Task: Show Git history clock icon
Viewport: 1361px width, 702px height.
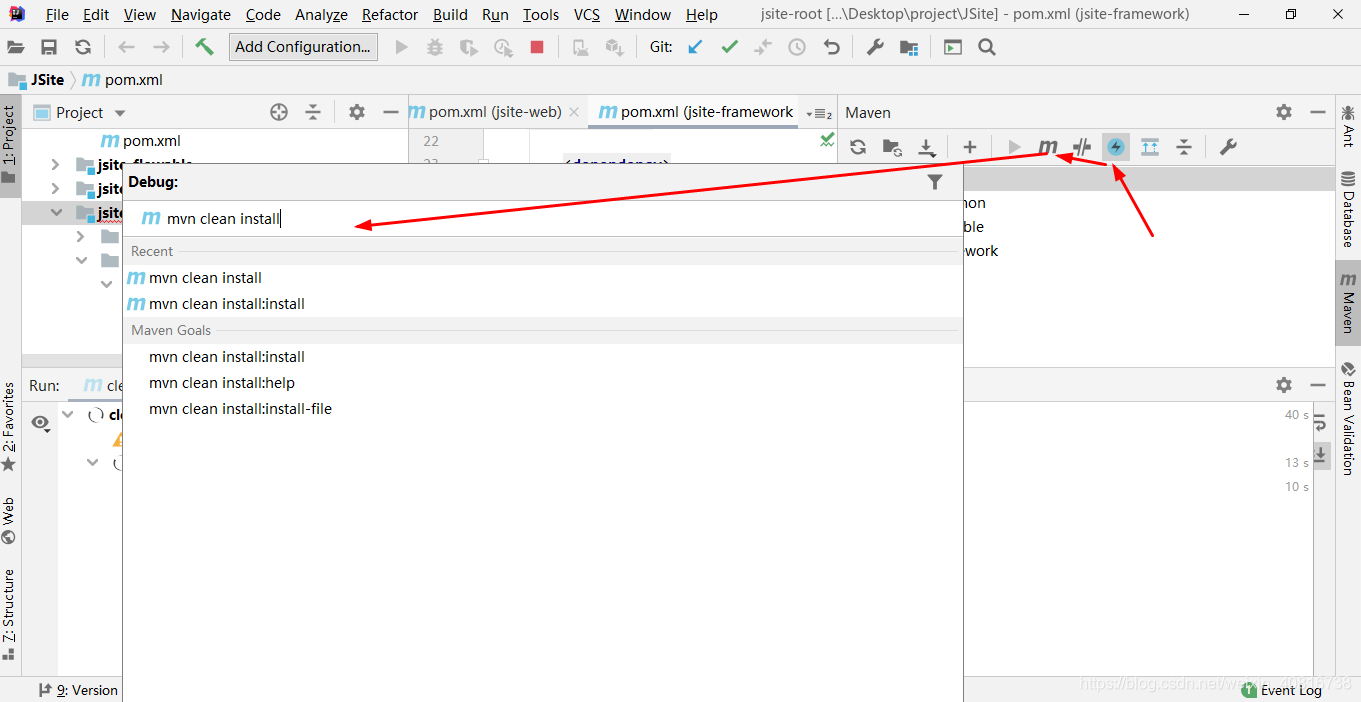Action: pyautogui.click(x=797, y=47)
